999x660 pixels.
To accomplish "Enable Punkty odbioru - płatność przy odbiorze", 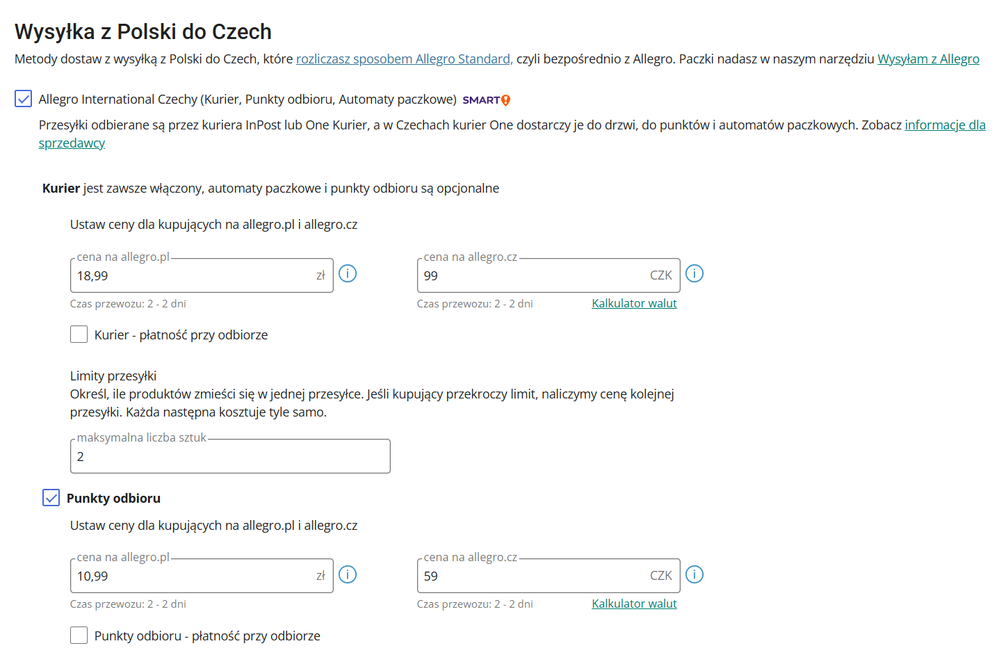I will [79, 635].
